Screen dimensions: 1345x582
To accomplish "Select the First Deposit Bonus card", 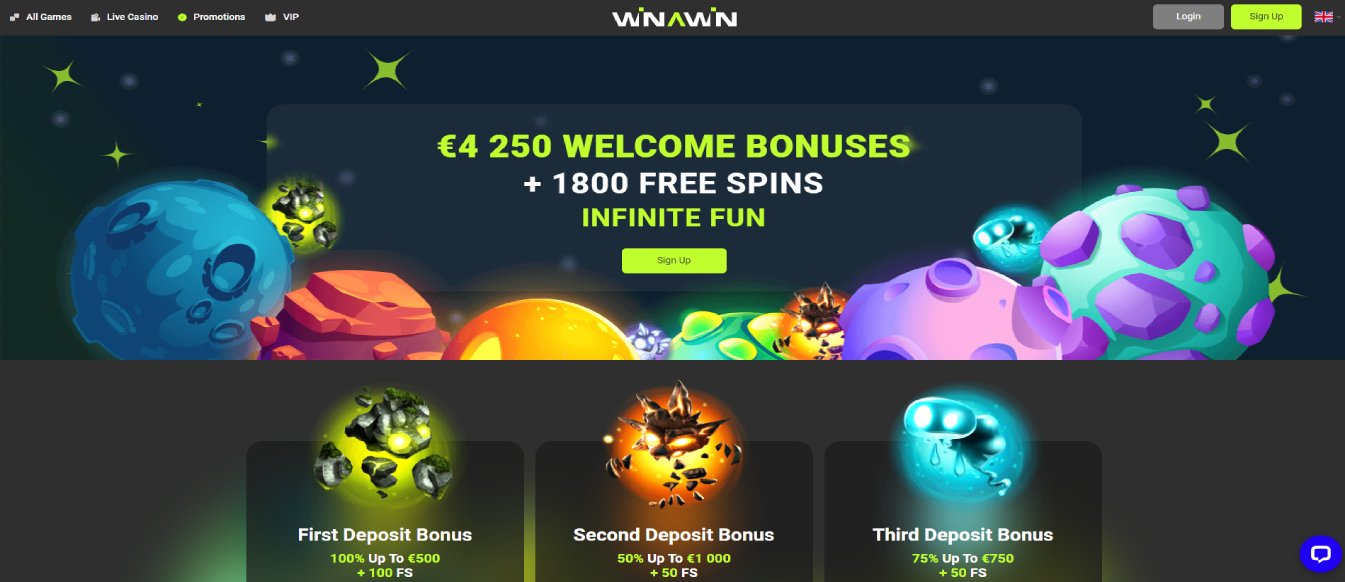I will 385,511.
